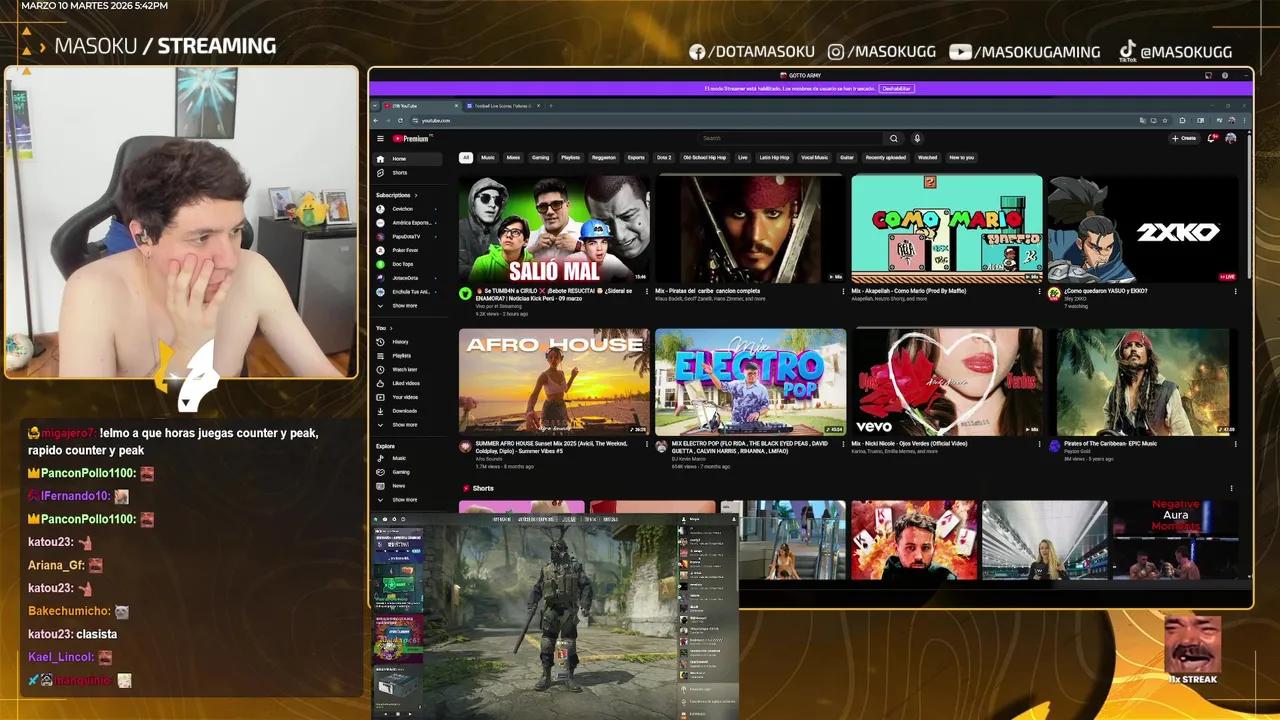Click the YouTube search magnifier button
This screenshot has width=1280, height=720.
click(x=894, y=138)
